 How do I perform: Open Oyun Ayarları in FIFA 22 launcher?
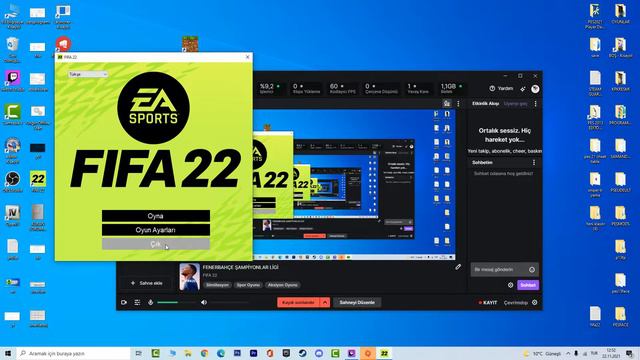tap(156, 230)
